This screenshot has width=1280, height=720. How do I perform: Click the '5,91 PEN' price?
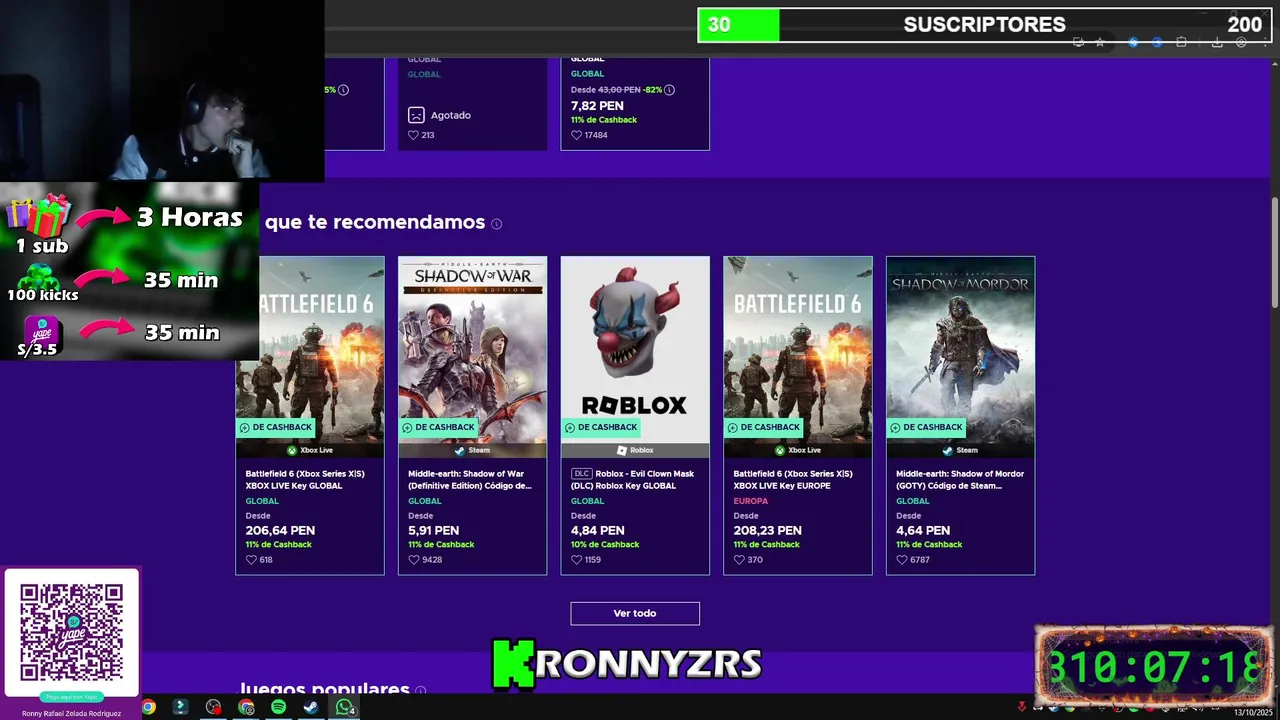pos(433,531)
